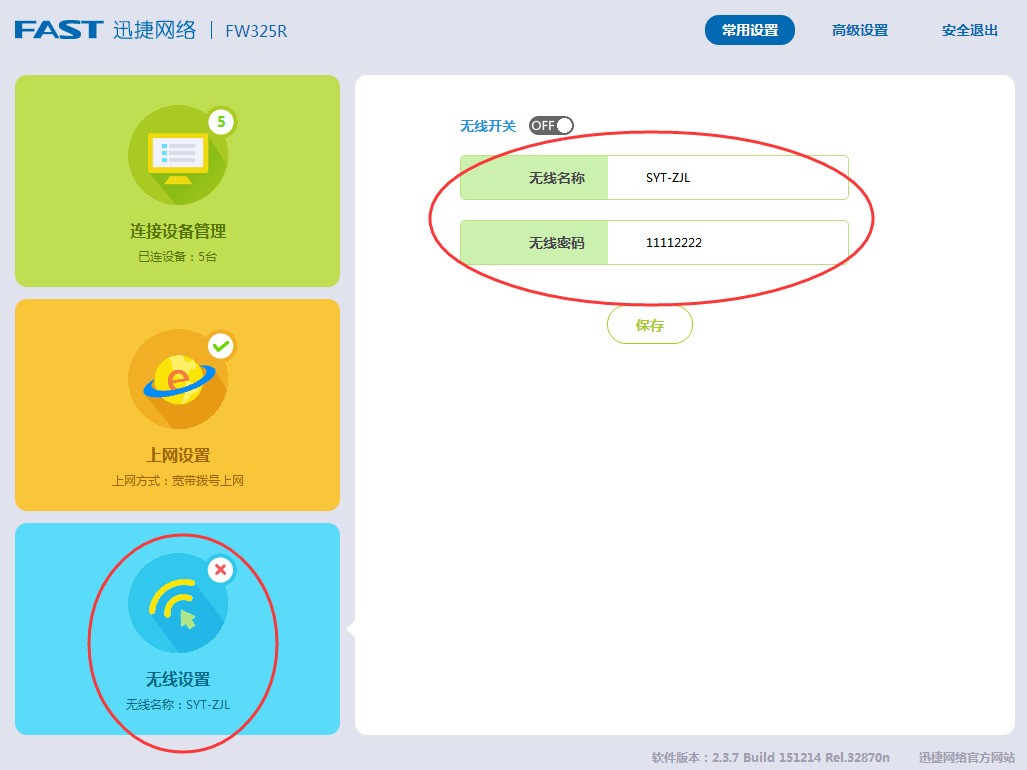Click the device count badge showing 5
Screen dimensions: 1027x770
click(221, 122)
